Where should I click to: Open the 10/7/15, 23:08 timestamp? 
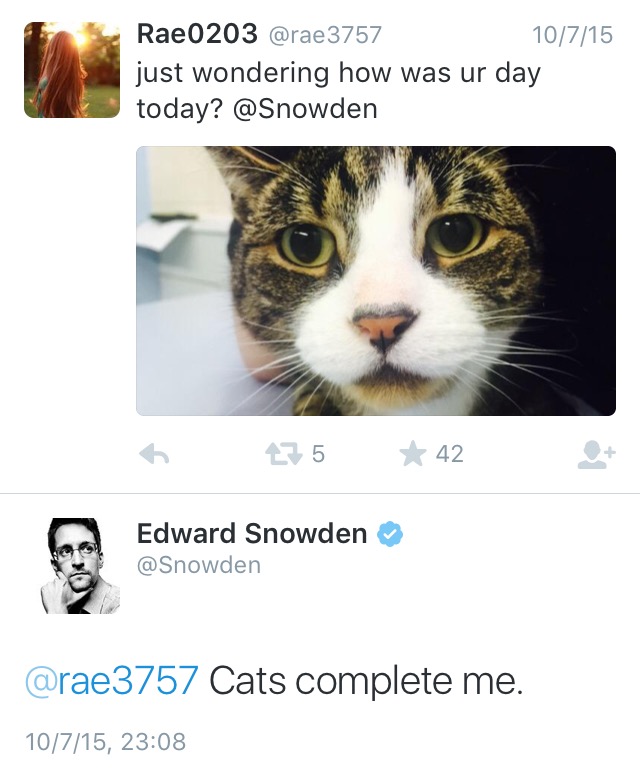(105, 742)
